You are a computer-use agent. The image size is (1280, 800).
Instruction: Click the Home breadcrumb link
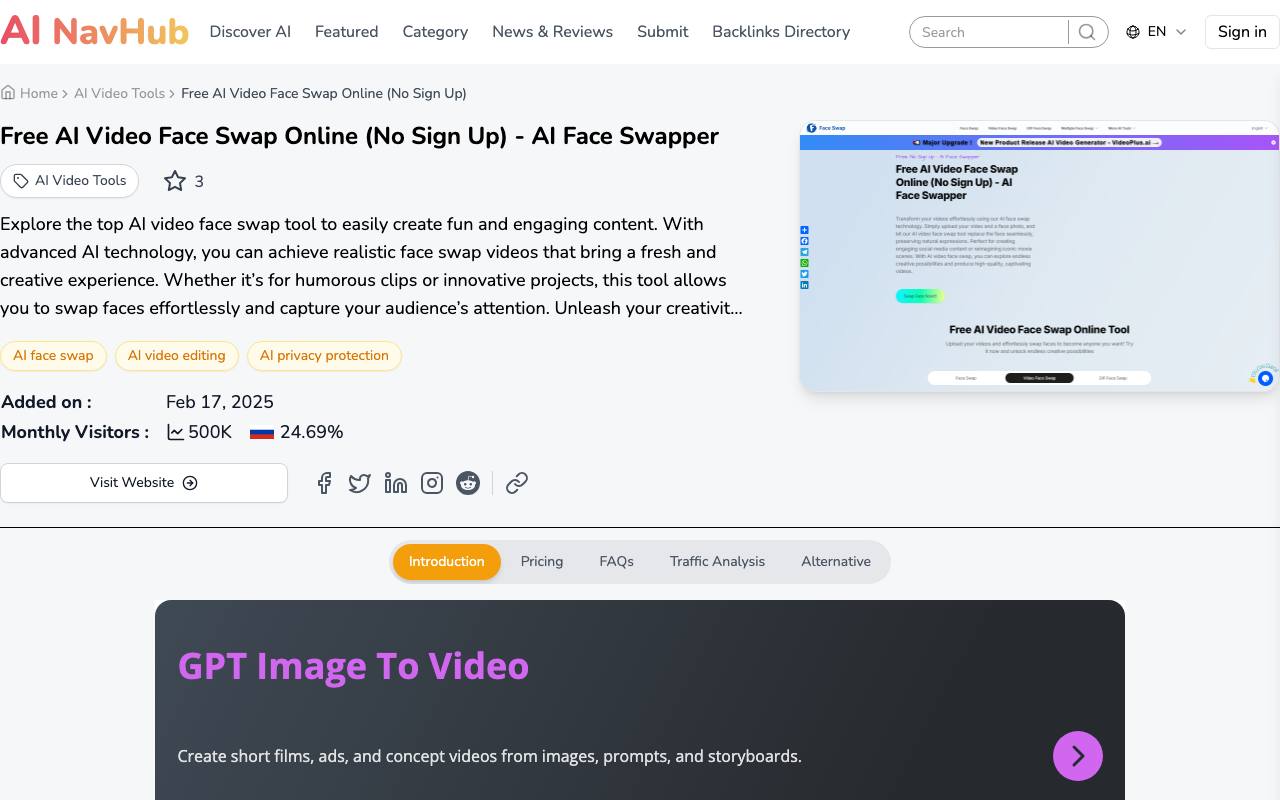(39, 93)
